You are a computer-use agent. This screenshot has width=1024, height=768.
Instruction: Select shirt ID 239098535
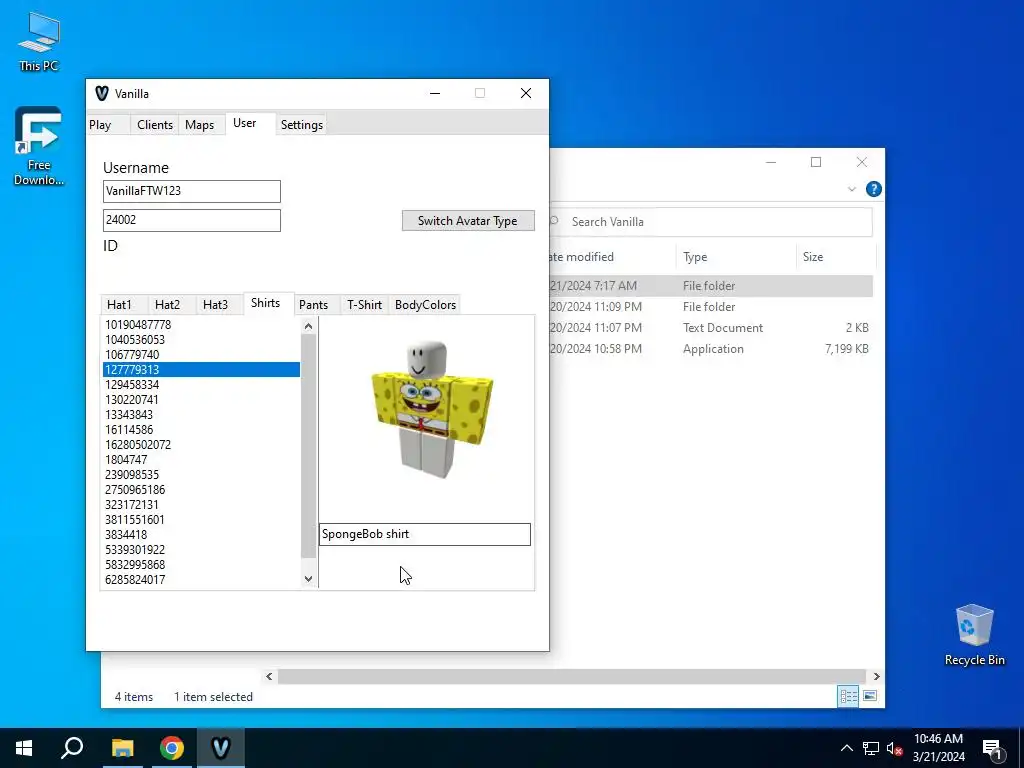point(201,475)
